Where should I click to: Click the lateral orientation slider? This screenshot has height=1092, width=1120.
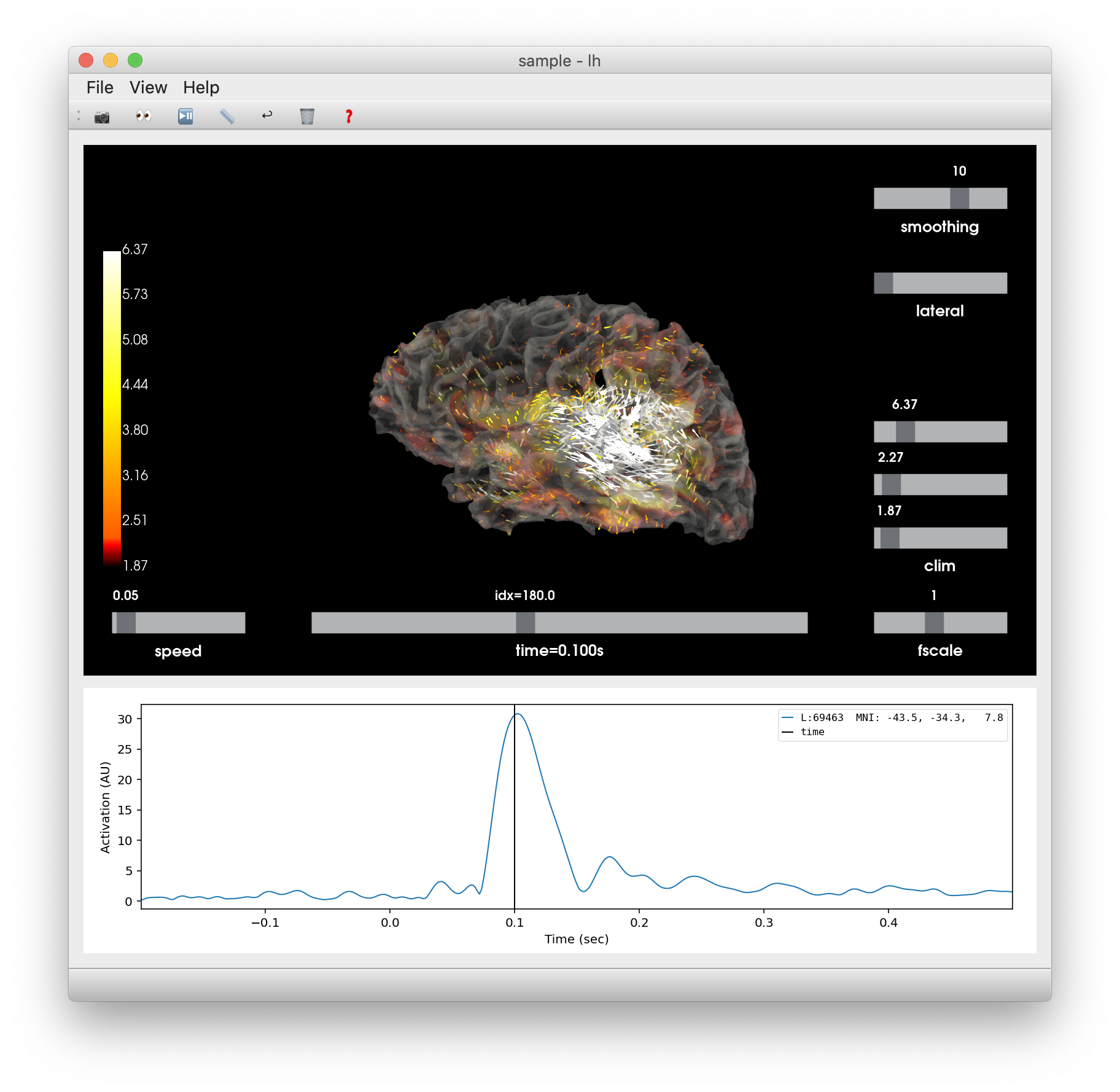(940, 283)
